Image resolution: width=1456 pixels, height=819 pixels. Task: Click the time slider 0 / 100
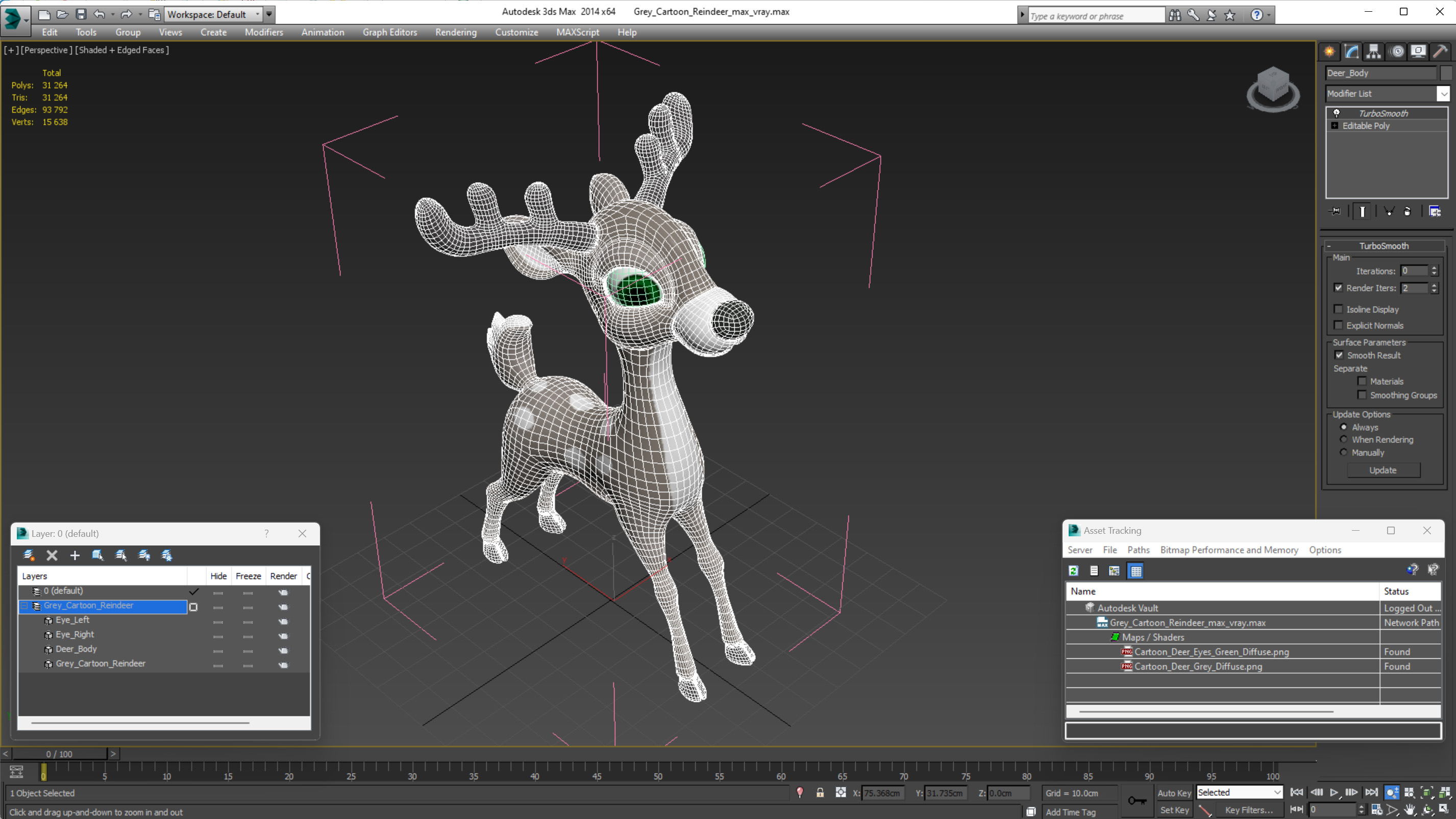click(x=59, y=754)
